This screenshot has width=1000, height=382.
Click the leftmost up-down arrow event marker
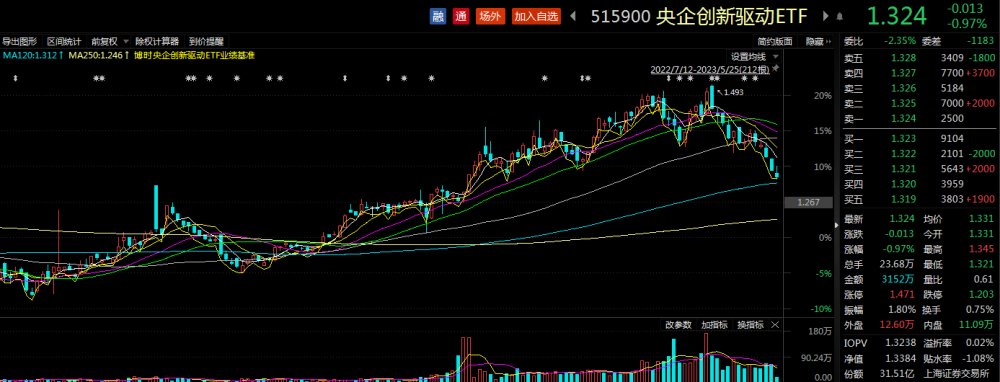tap(16, 78)
